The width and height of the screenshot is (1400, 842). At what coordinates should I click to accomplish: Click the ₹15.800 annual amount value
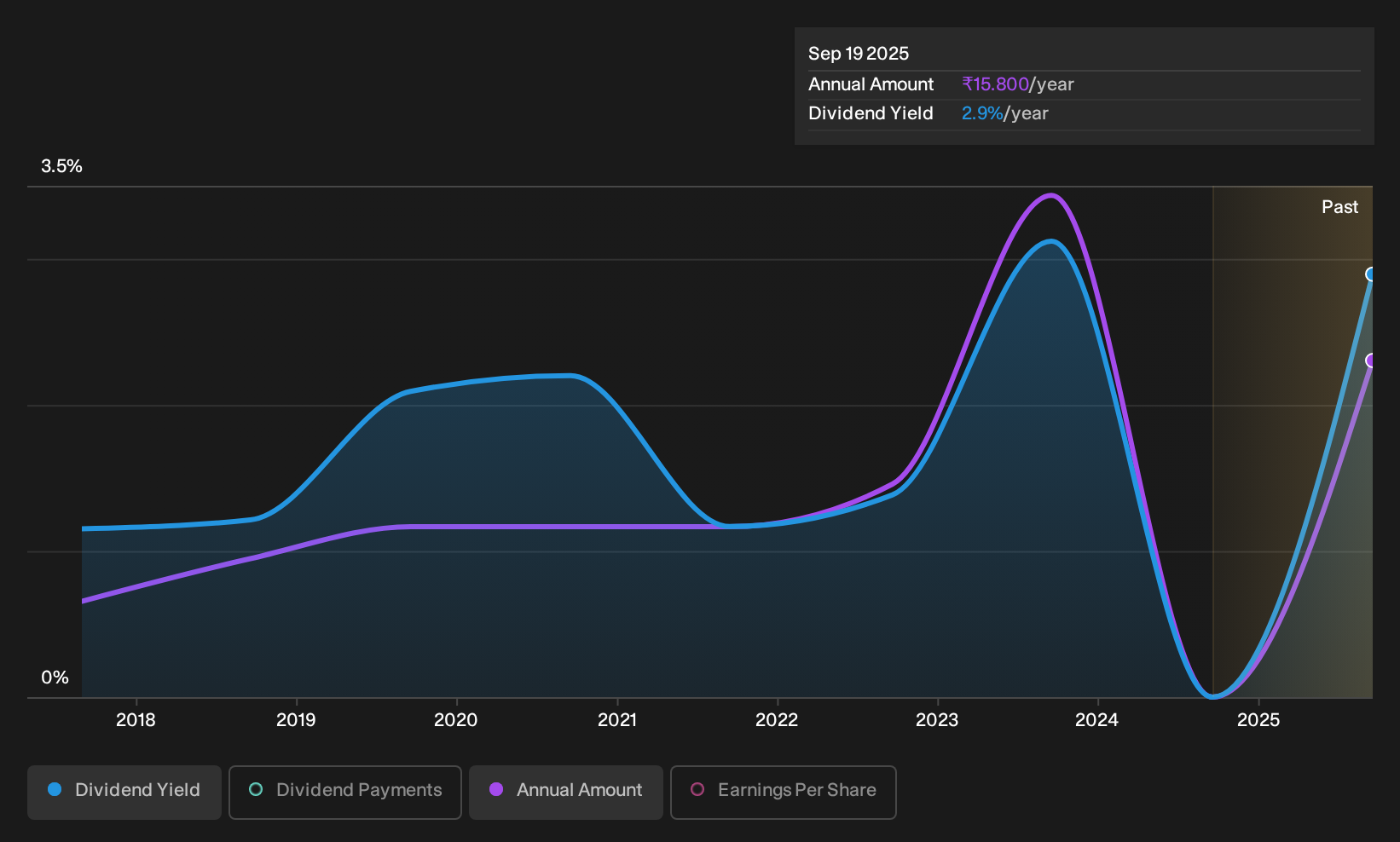[995, 84]
